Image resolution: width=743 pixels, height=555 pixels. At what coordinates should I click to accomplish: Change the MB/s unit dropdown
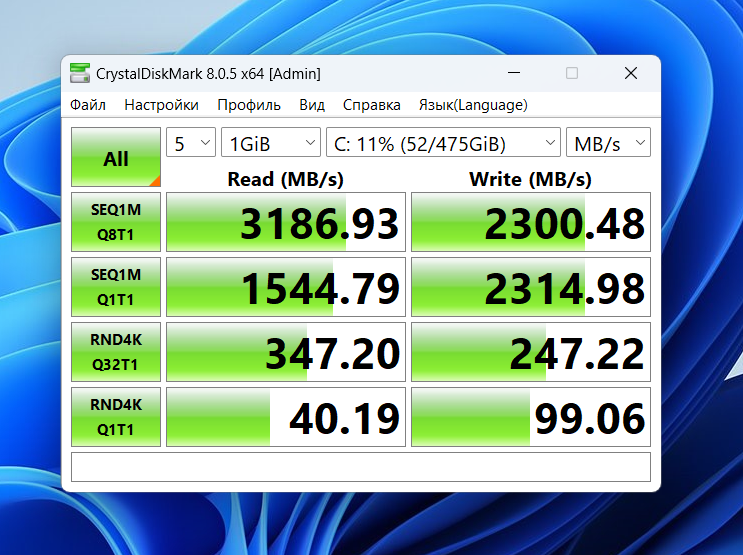(608, 142)
